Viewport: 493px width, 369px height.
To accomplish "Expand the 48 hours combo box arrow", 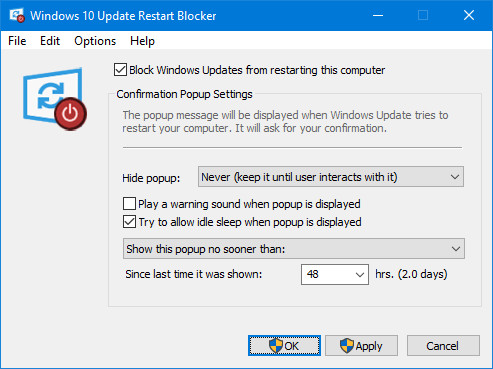I will [359, 275].
